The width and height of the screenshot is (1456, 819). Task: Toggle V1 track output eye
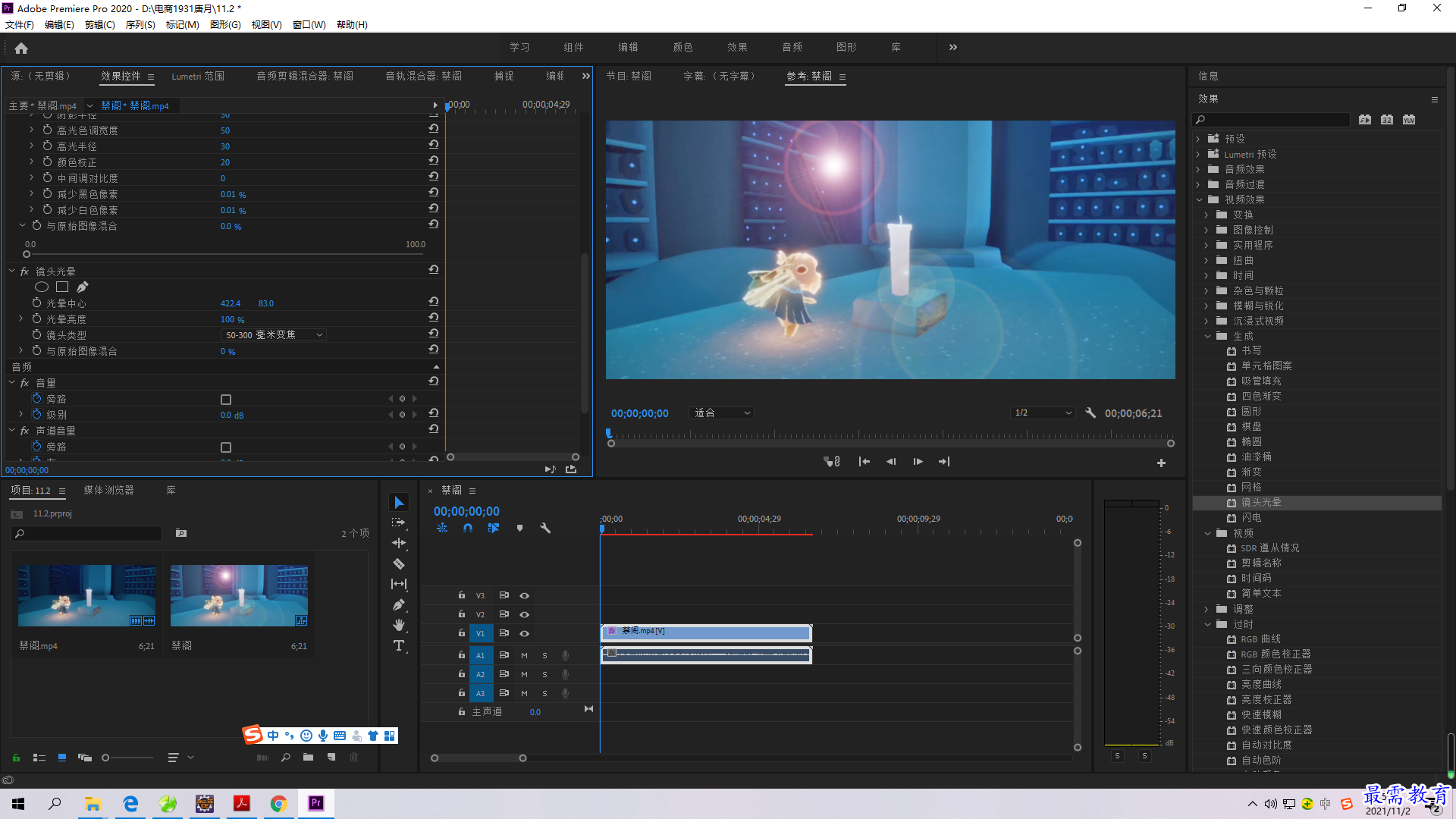point(524,634)
